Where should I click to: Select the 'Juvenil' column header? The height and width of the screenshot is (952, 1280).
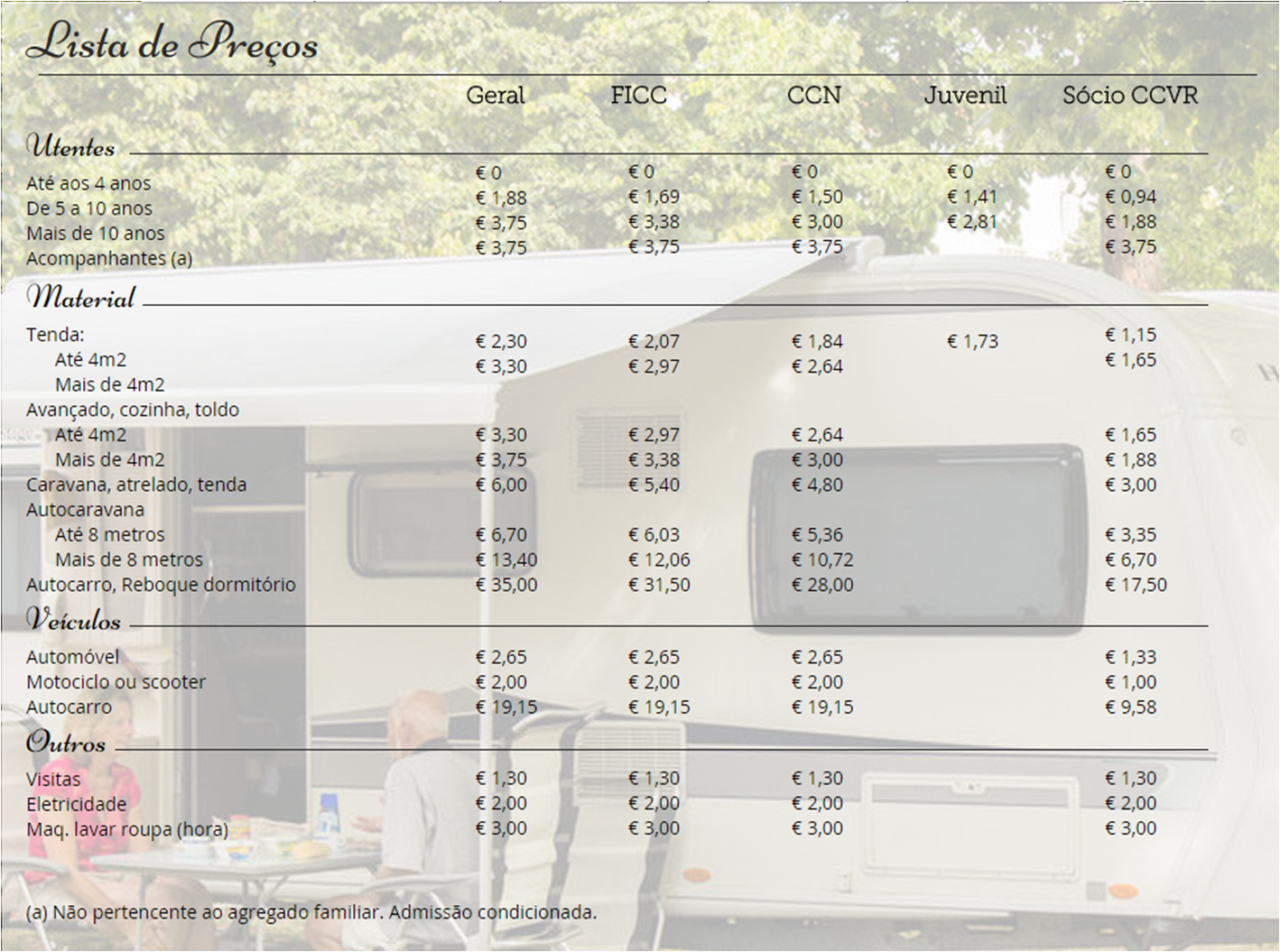click(x=965, y=95)
